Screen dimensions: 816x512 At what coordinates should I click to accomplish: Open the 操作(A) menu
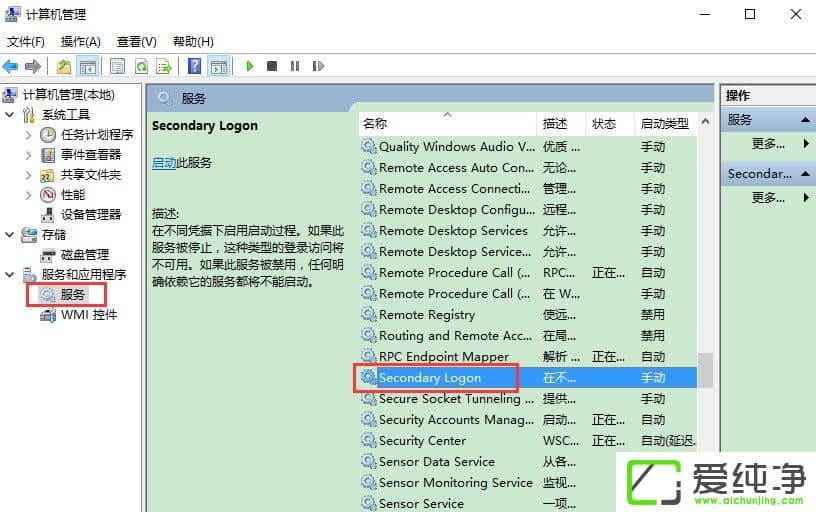click(x=80, y=42)
